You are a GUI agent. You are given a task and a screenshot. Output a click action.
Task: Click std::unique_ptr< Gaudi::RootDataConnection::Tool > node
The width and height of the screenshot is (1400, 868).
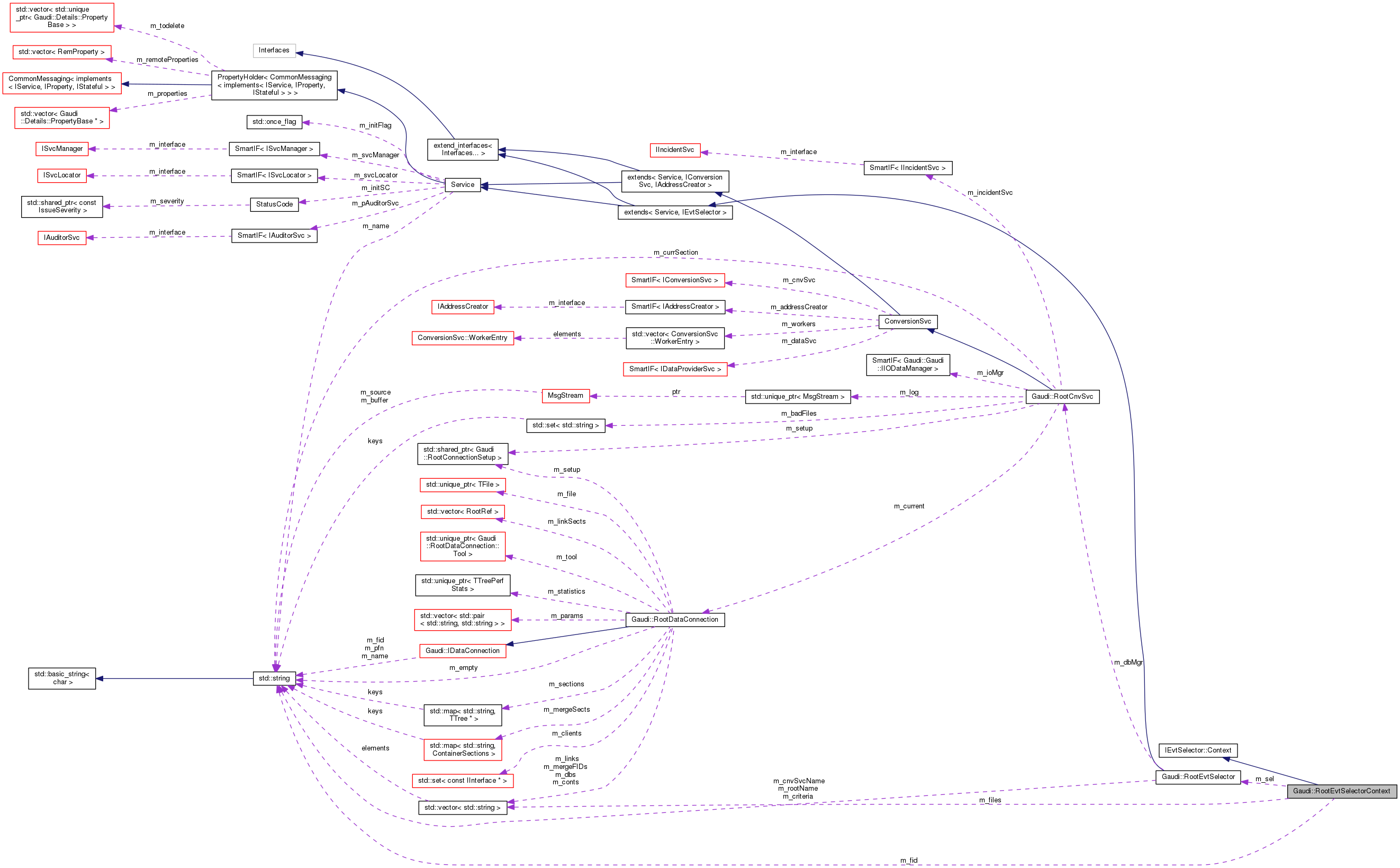coord(463,547)
